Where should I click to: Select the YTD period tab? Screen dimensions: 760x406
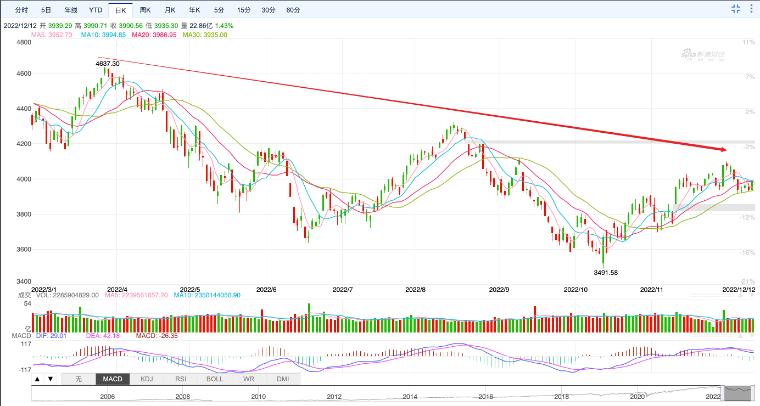(95, 10)
